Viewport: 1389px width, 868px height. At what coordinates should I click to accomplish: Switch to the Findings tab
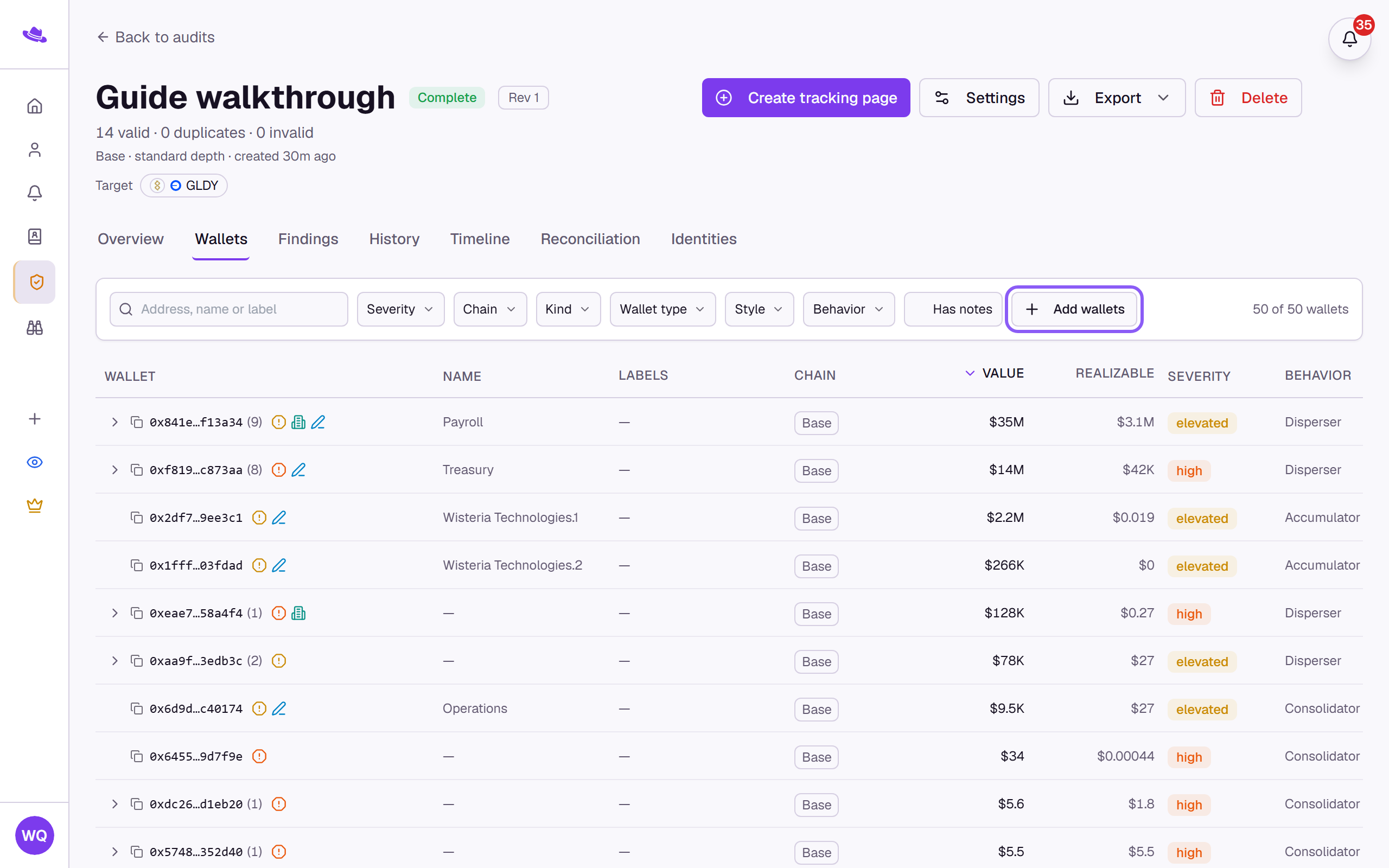click(x=308, y=239)
